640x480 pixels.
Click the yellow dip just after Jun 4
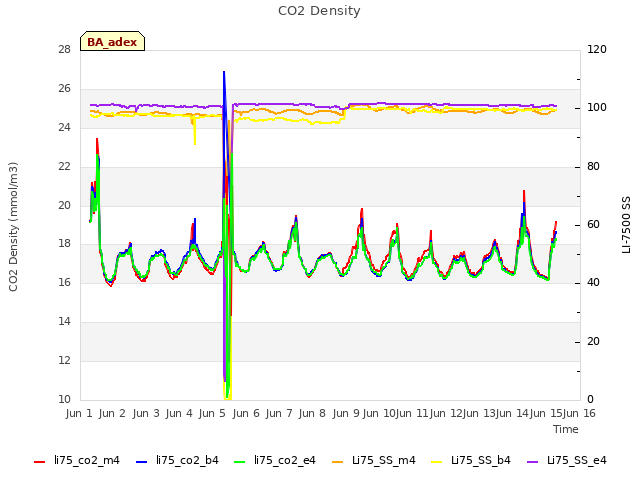coord(195,143)
